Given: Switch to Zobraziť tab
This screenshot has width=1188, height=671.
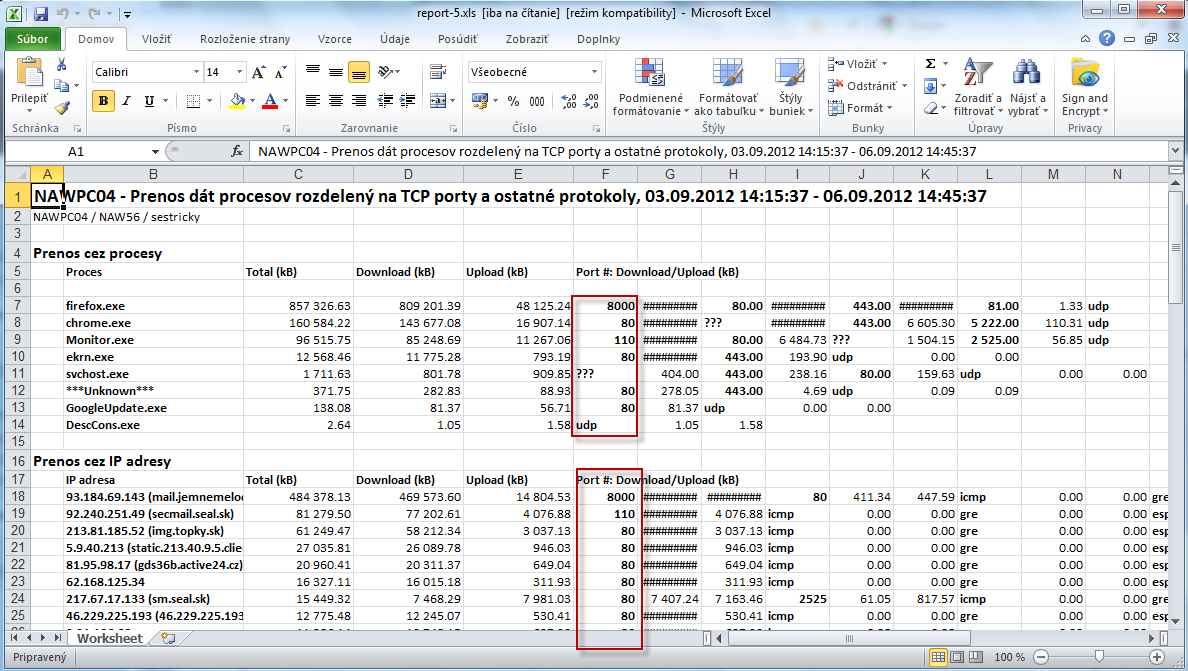Looking at the screenshot, I should pos(527,39).
